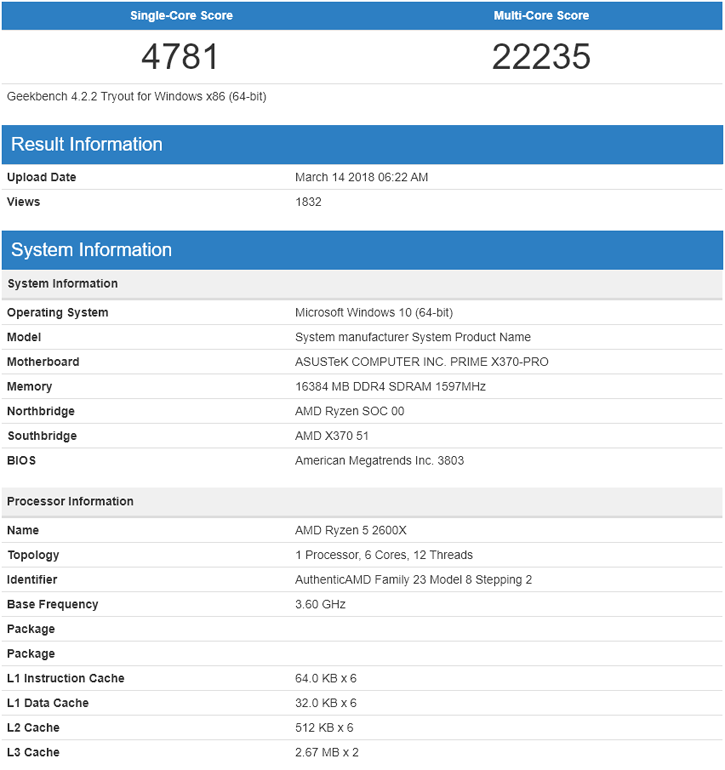Viewport: 725px width, 770px height.
Task: Click the L2 Cache label
Action: point(33,728)
